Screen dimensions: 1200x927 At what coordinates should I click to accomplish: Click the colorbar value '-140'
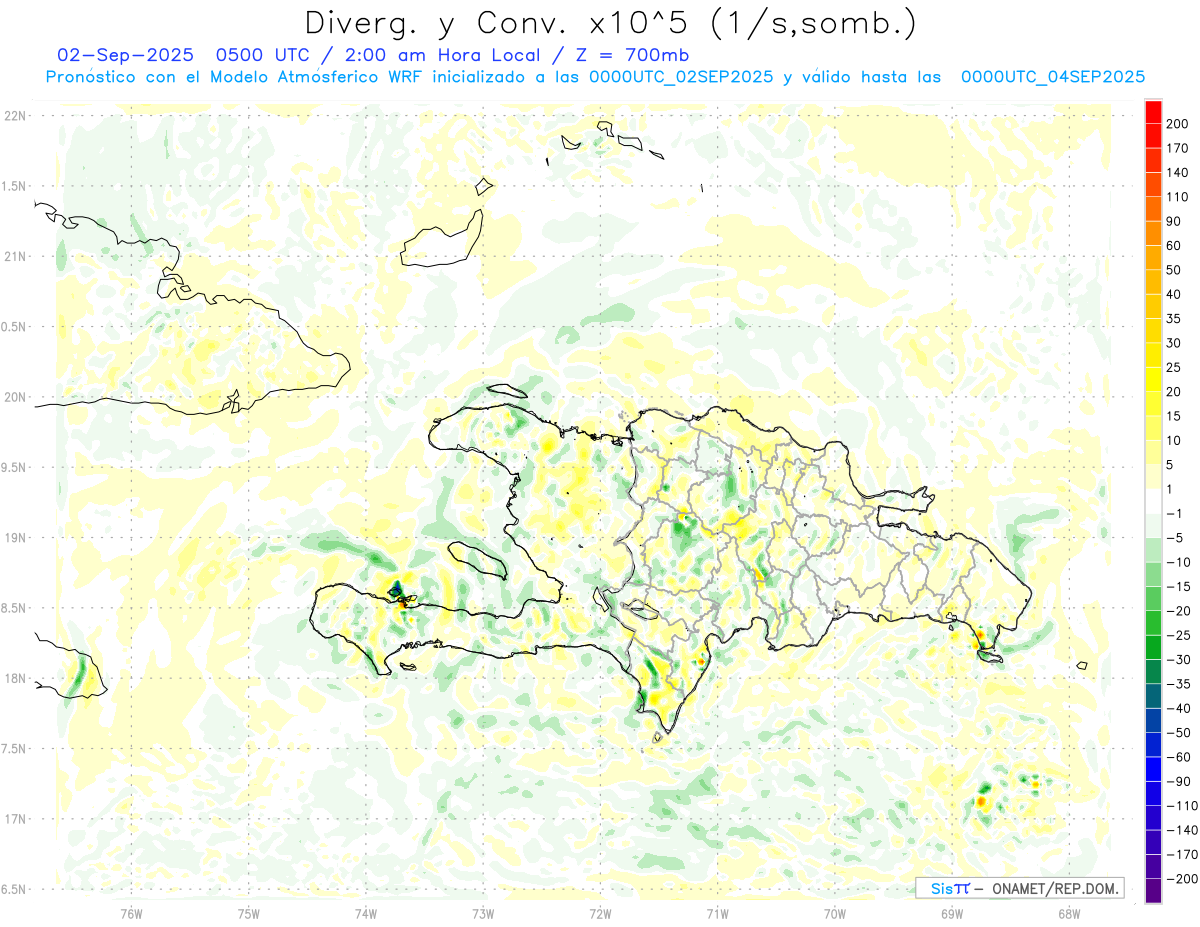(x=1181, y=830)
